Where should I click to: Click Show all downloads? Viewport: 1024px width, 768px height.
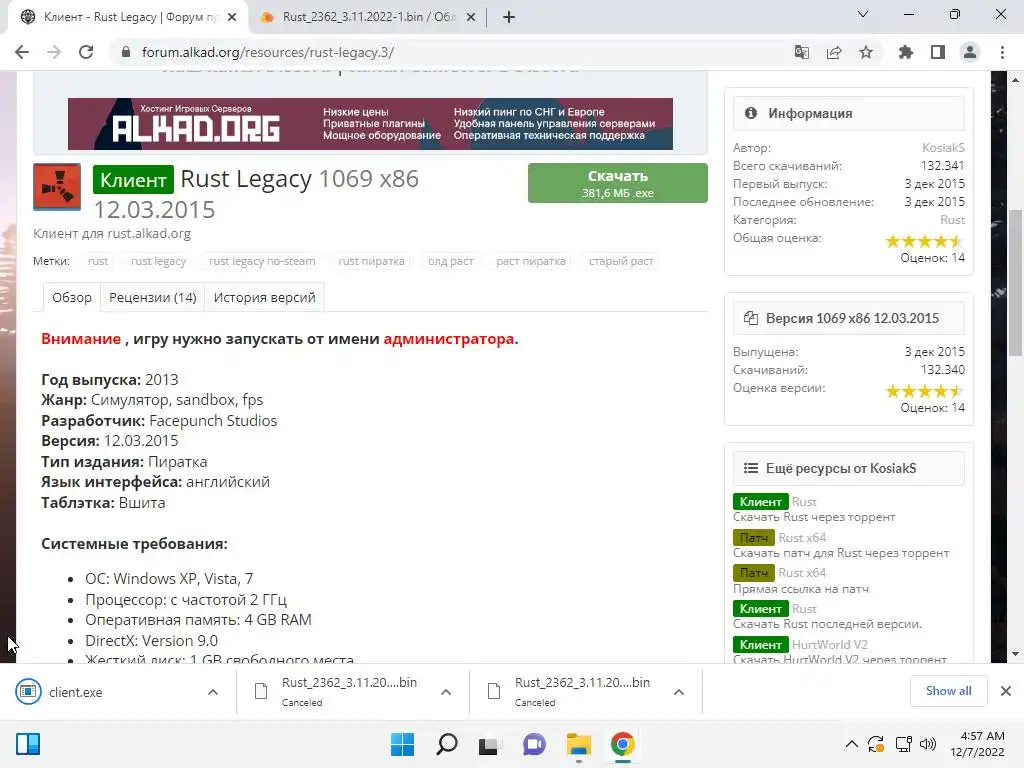948,691
